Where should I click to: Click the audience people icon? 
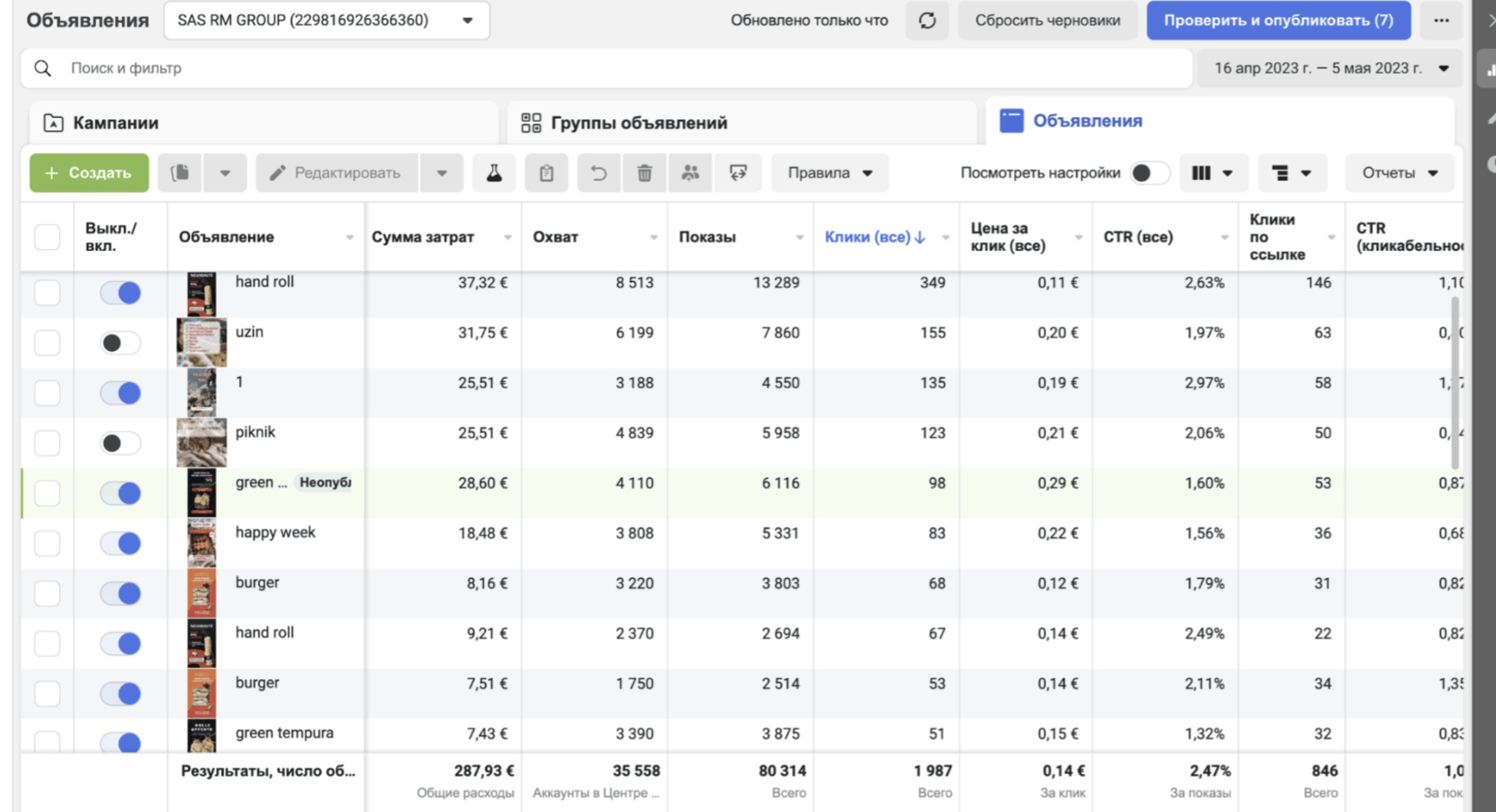pos(690,173)
